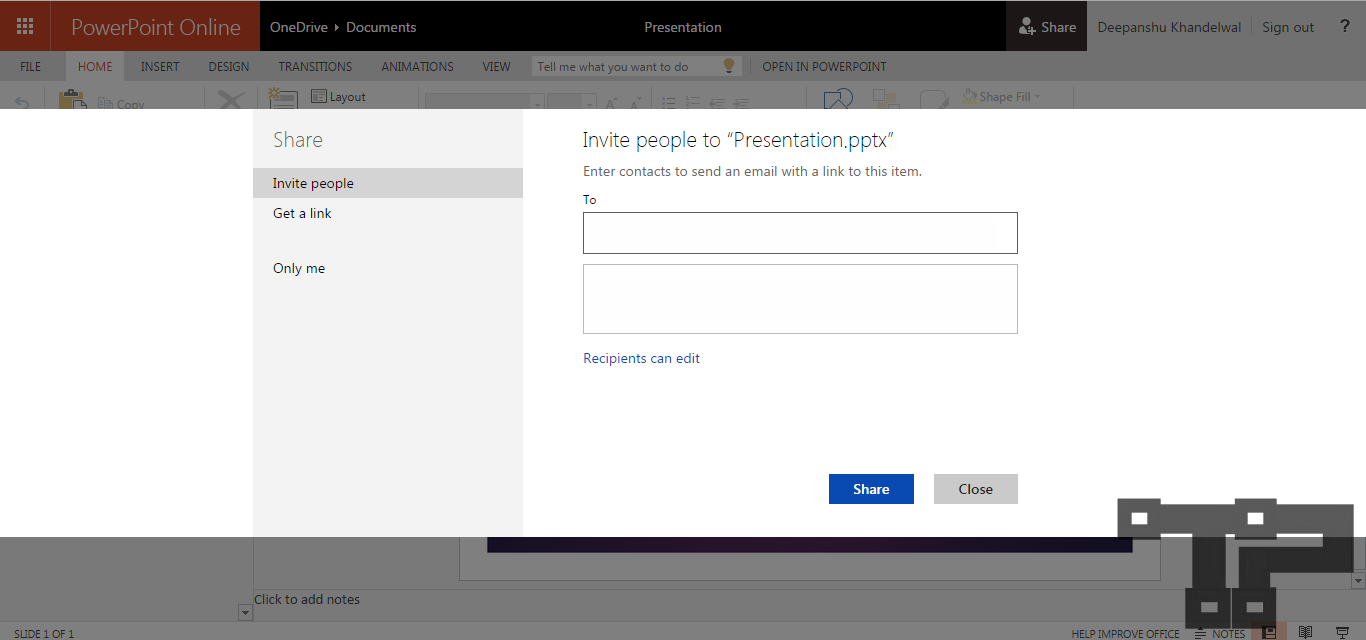
Task: Switch to the INSERT ribbon tab
Action: 160,67
